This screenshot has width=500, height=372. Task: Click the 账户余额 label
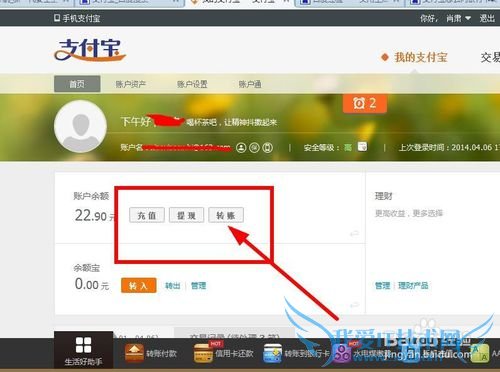click(x=91, y=196)
